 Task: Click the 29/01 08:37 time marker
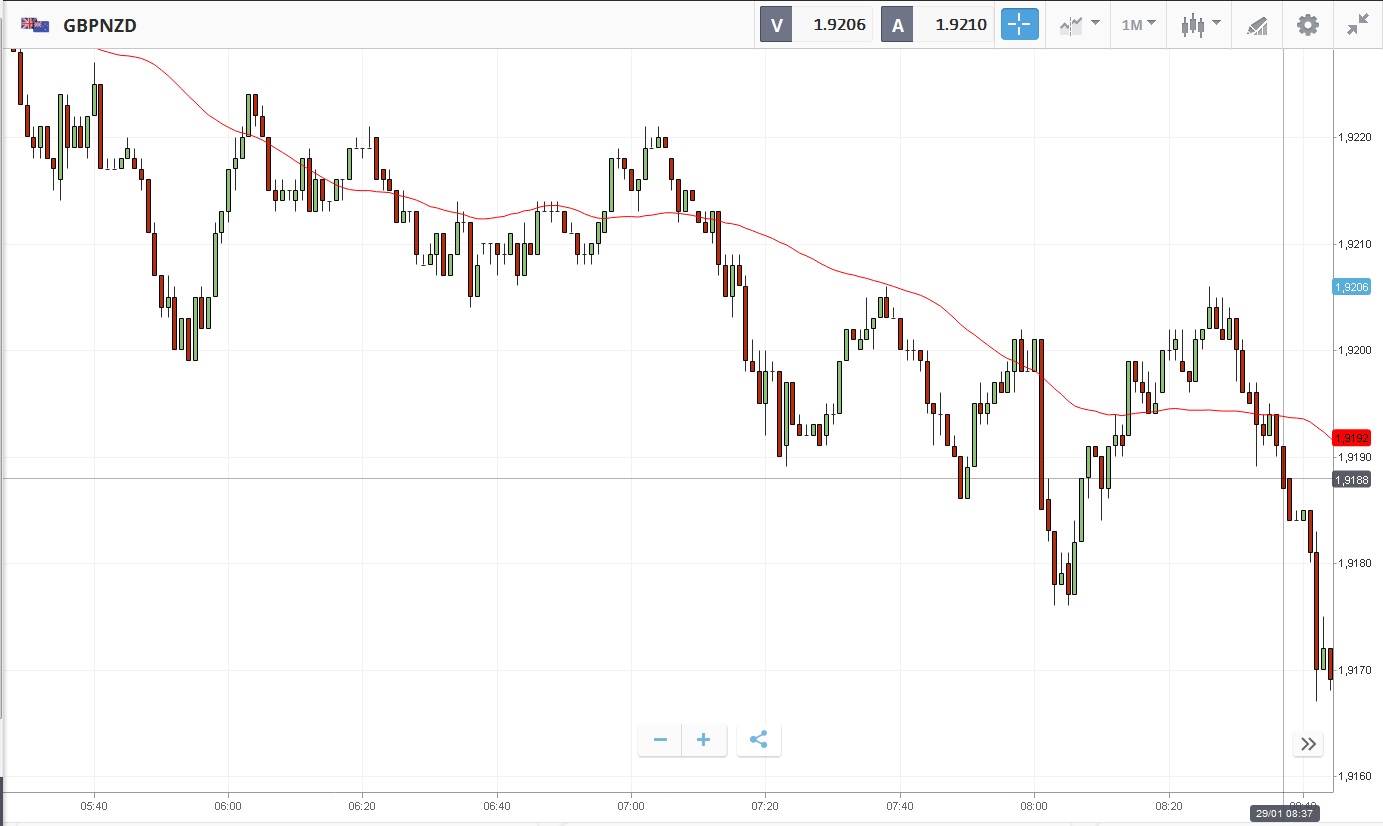coord(1284,814)
